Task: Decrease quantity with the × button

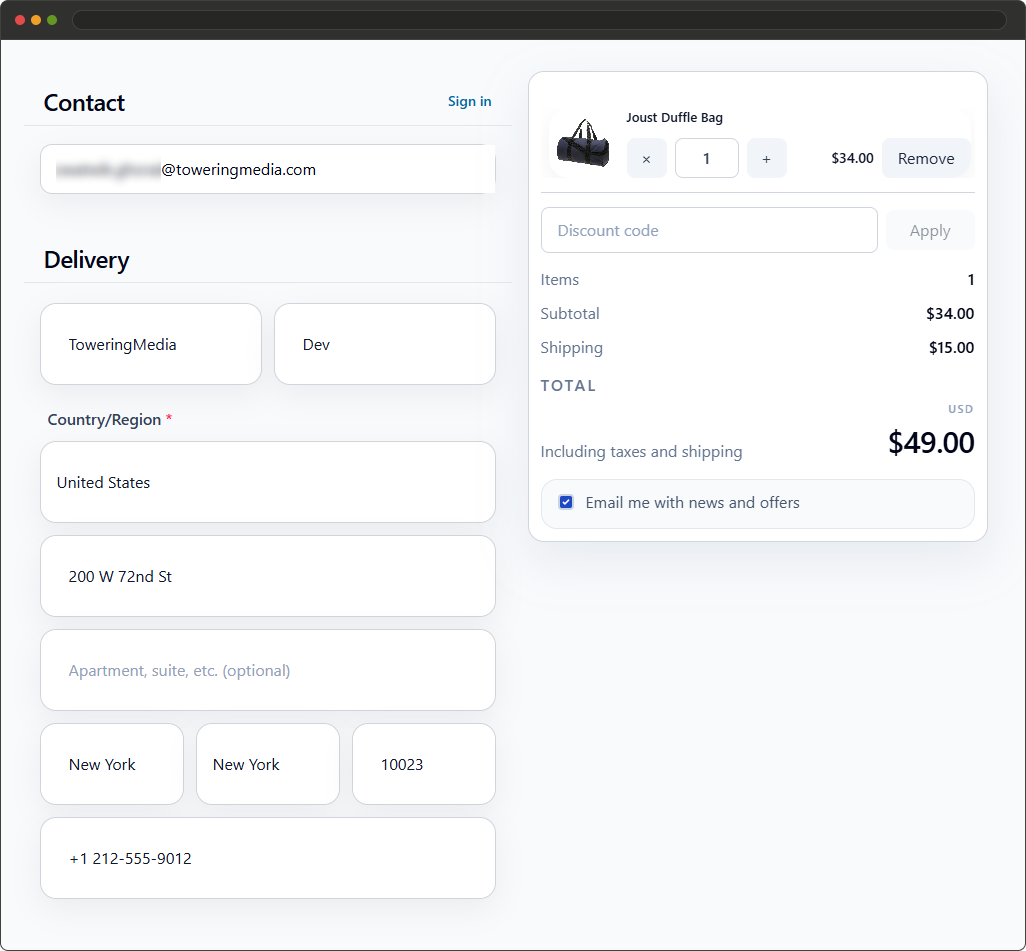Action: click(x=646, y=158)
